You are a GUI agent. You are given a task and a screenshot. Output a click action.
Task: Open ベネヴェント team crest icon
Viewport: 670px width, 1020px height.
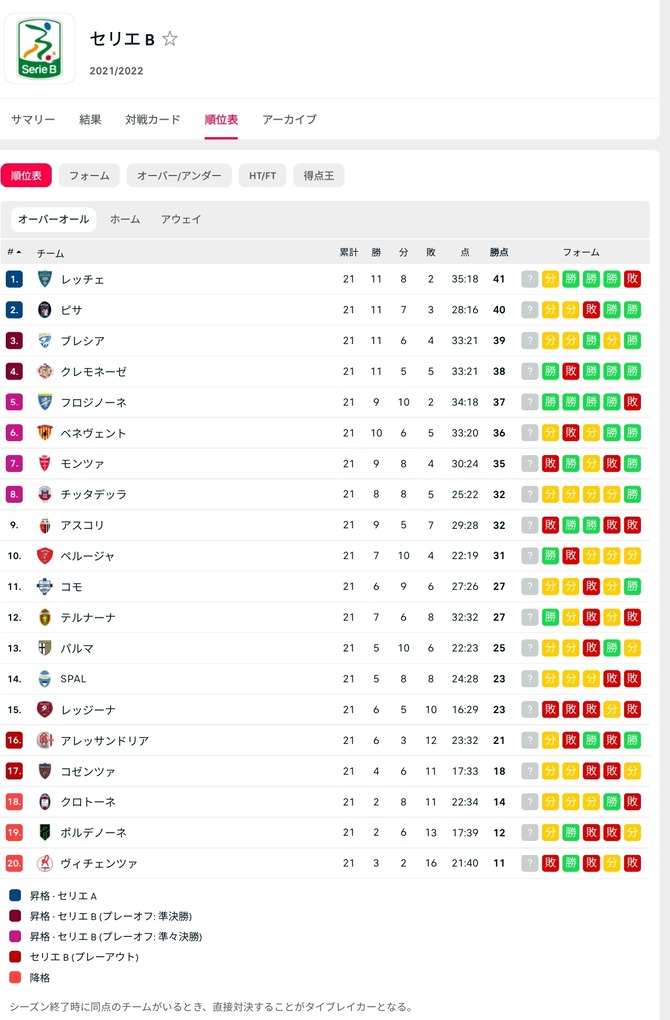point(45,433)
